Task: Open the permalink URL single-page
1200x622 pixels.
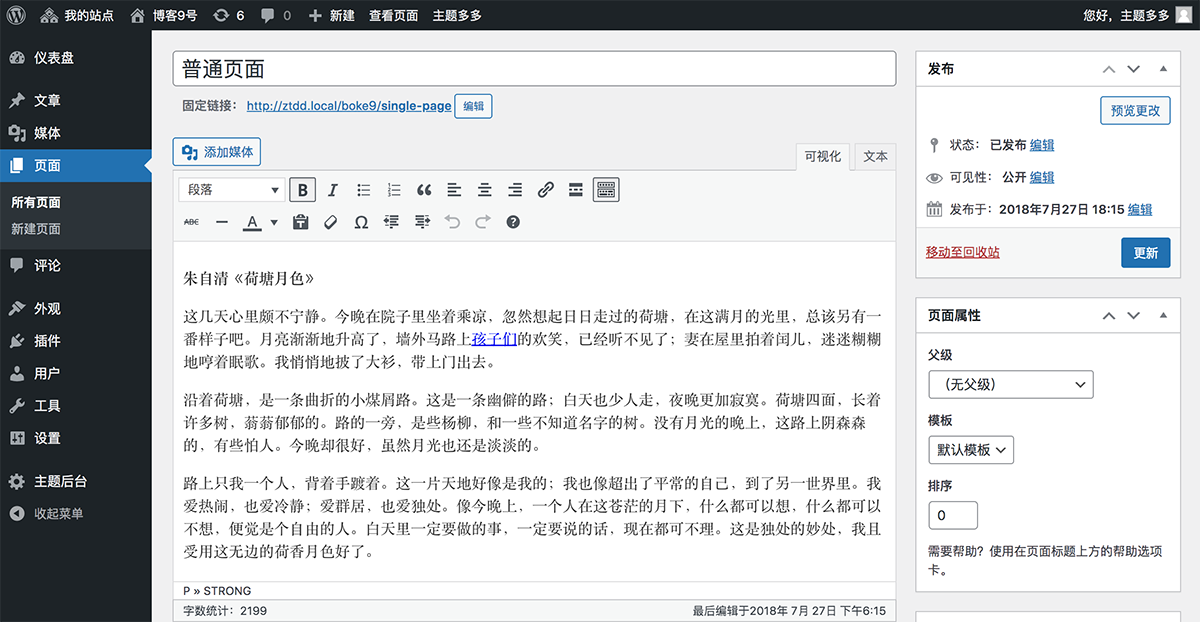Action: click(x=349, y=106)
